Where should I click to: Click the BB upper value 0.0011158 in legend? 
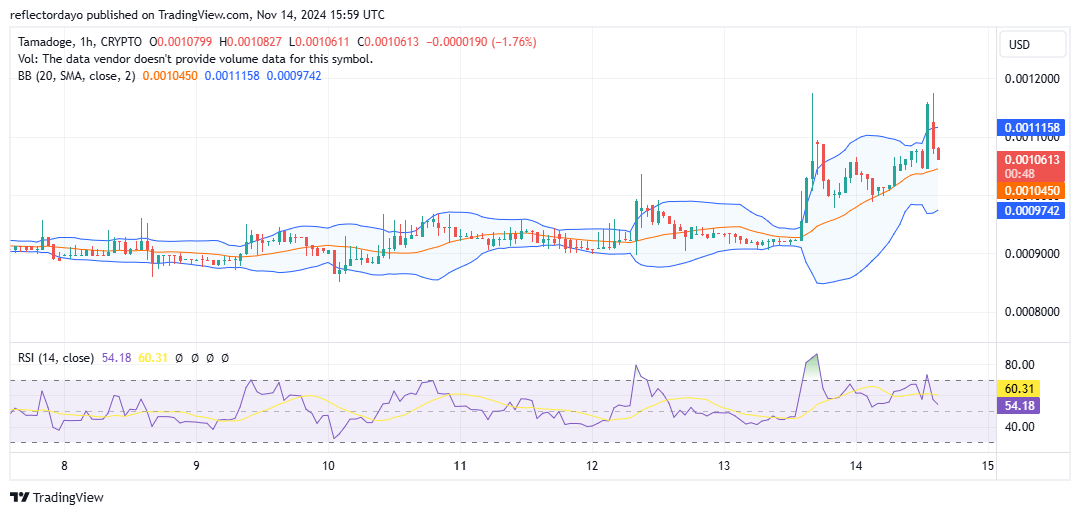click(x=231, y=76)
